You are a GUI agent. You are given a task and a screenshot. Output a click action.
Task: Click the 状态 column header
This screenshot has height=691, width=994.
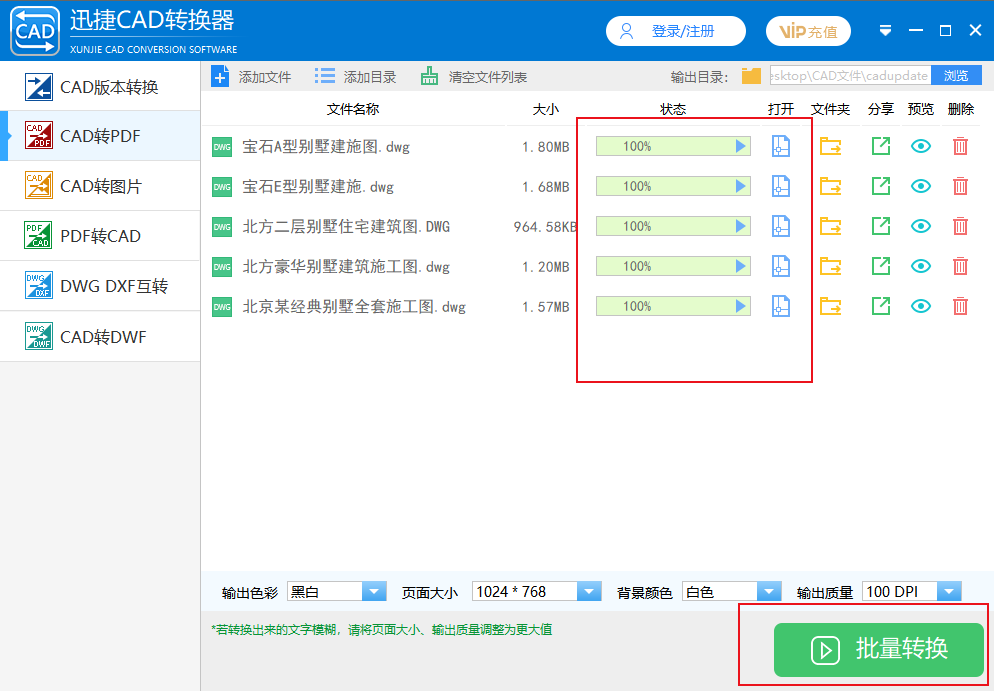673,109
